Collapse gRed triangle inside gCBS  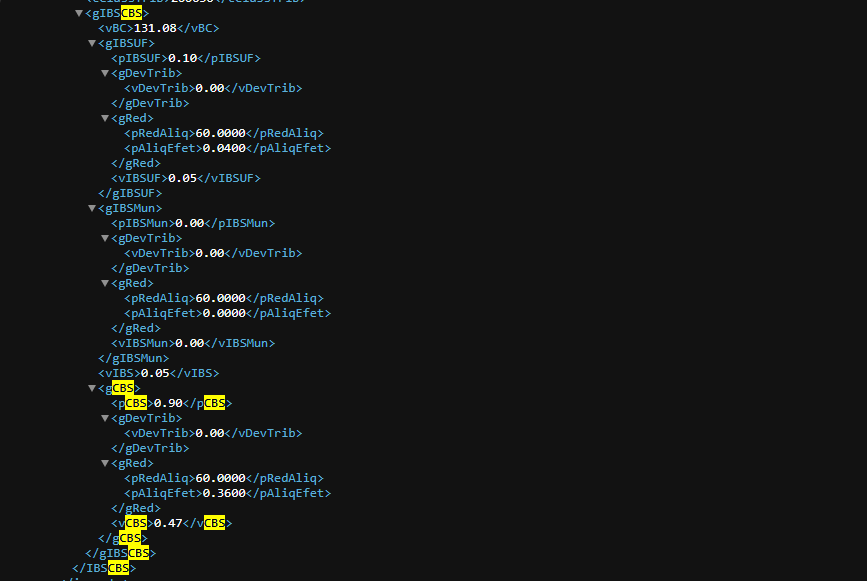pos(105,463)
